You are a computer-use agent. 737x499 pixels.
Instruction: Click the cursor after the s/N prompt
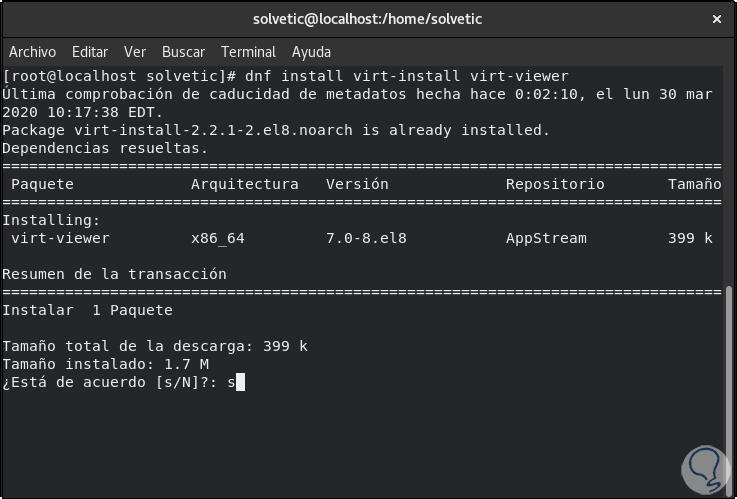coord(240,382)
